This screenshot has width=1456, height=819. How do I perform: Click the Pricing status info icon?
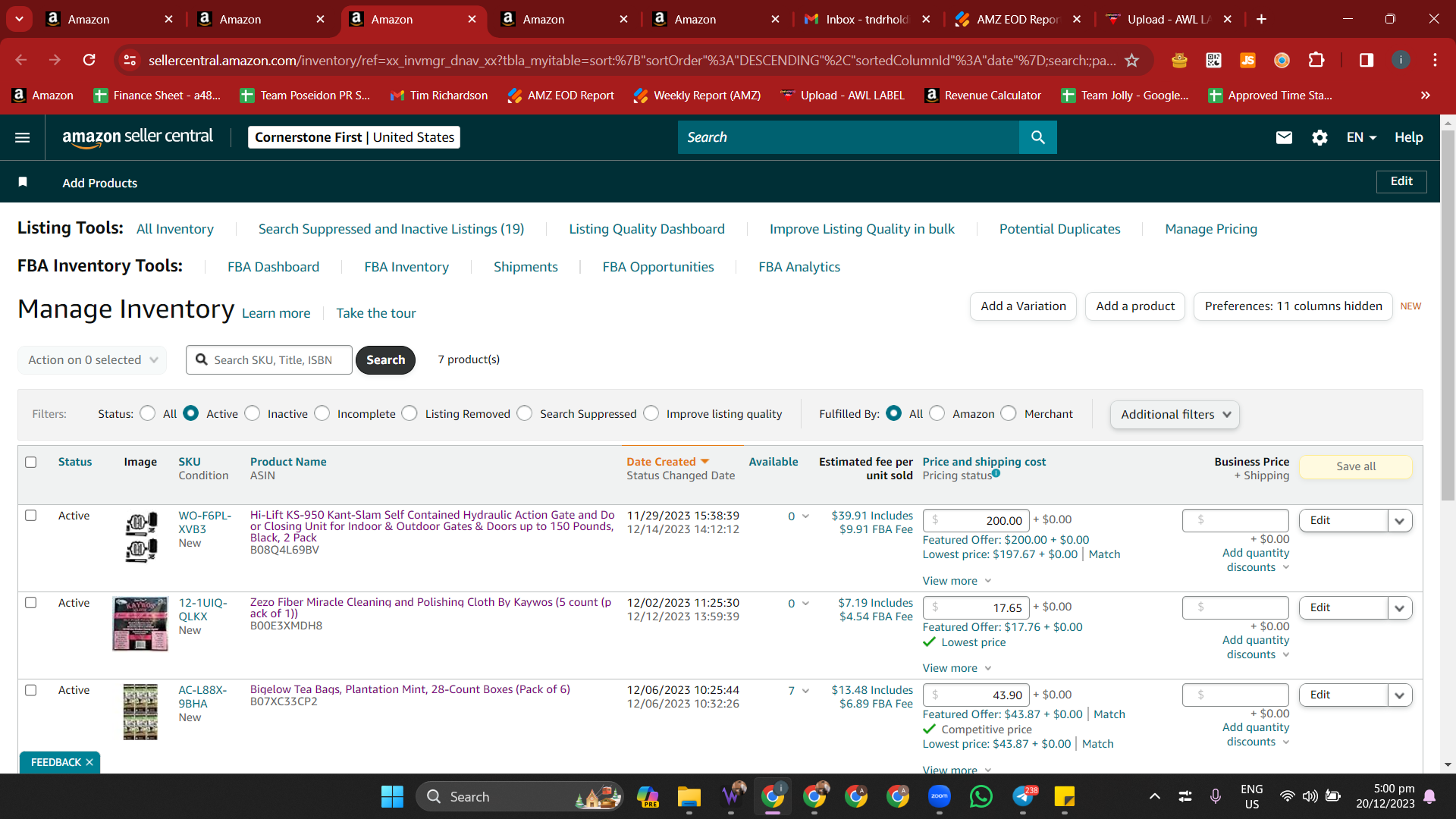996,473
